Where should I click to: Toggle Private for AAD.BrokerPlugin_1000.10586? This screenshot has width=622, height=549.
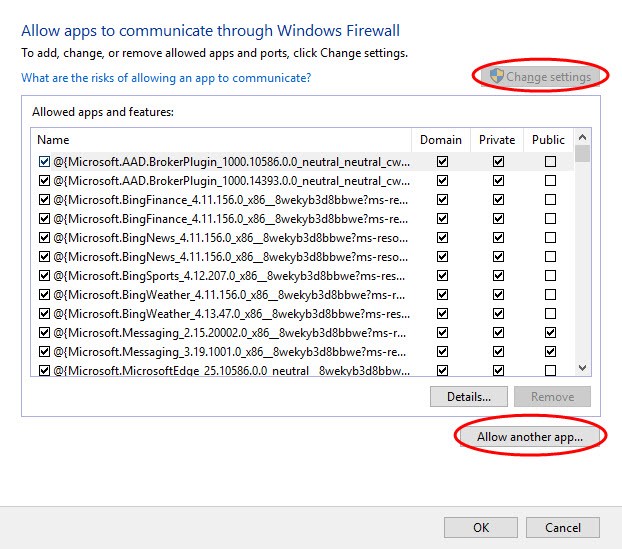coord(498,161)
